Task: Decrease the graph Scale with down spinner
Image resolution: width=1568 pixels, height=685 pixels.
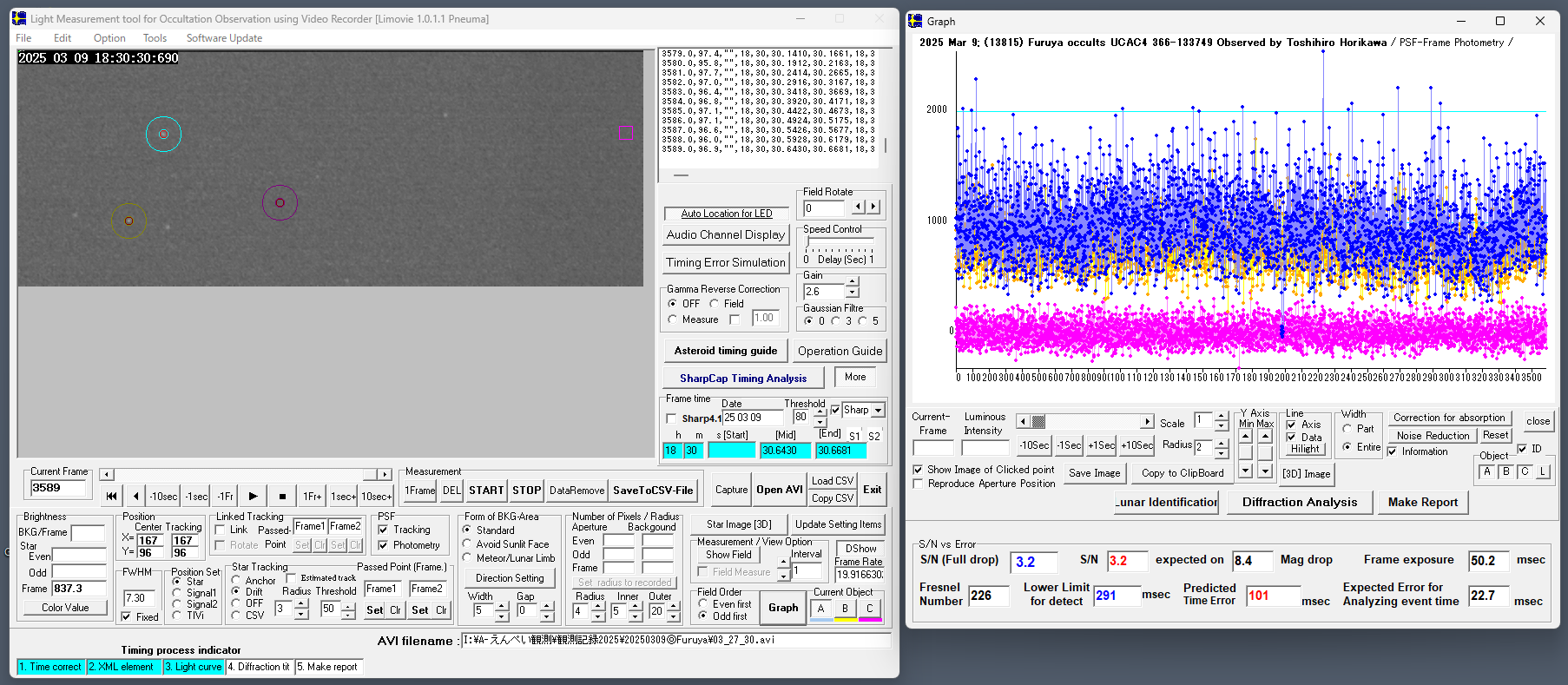Action: coord(1221,427)
